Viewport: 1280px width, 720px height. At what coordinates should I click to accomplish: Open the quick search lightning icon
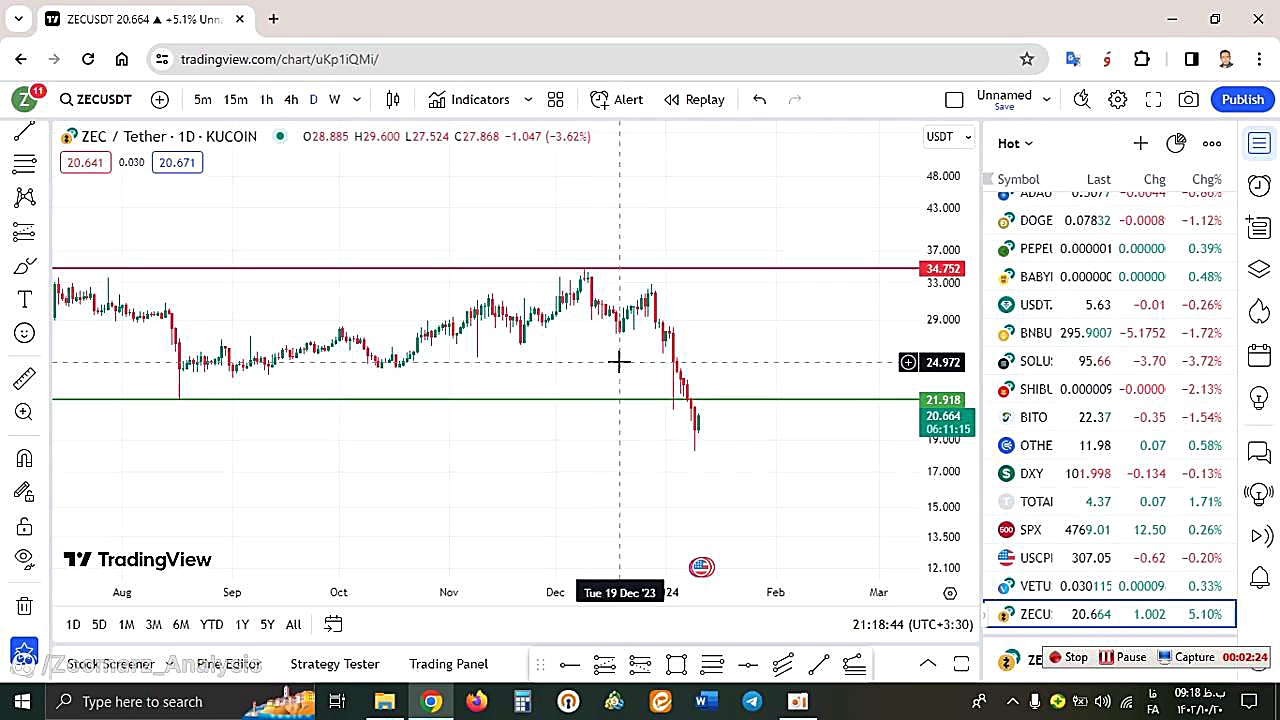tap(1081, 99)
